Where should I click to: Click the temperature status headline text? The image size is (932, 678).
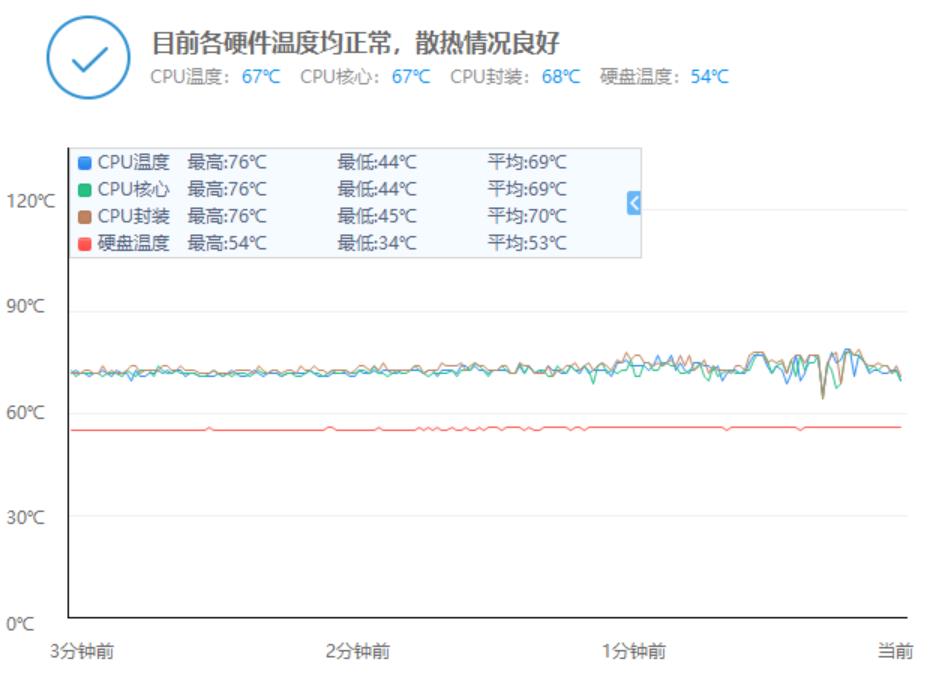tap(355, 43)
